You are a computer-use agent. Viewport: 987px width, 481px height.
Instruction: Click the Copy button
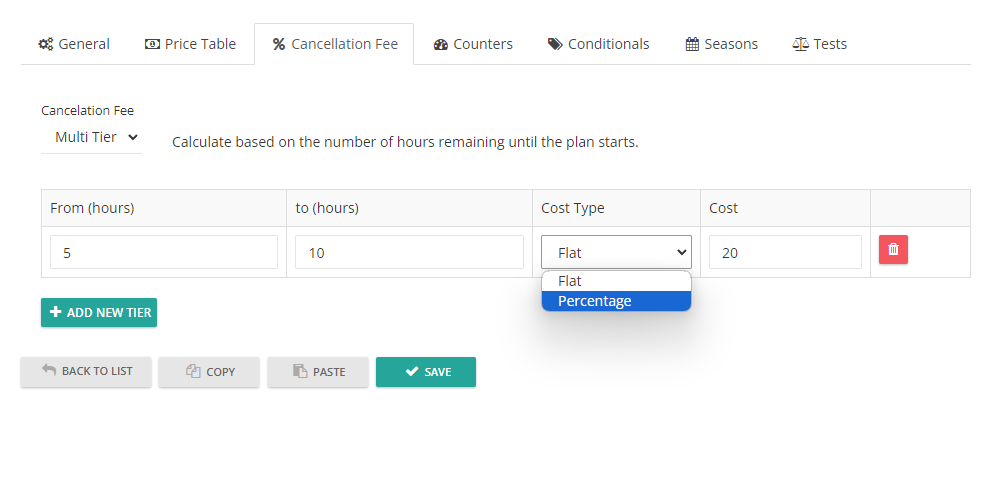coord(209,372)
